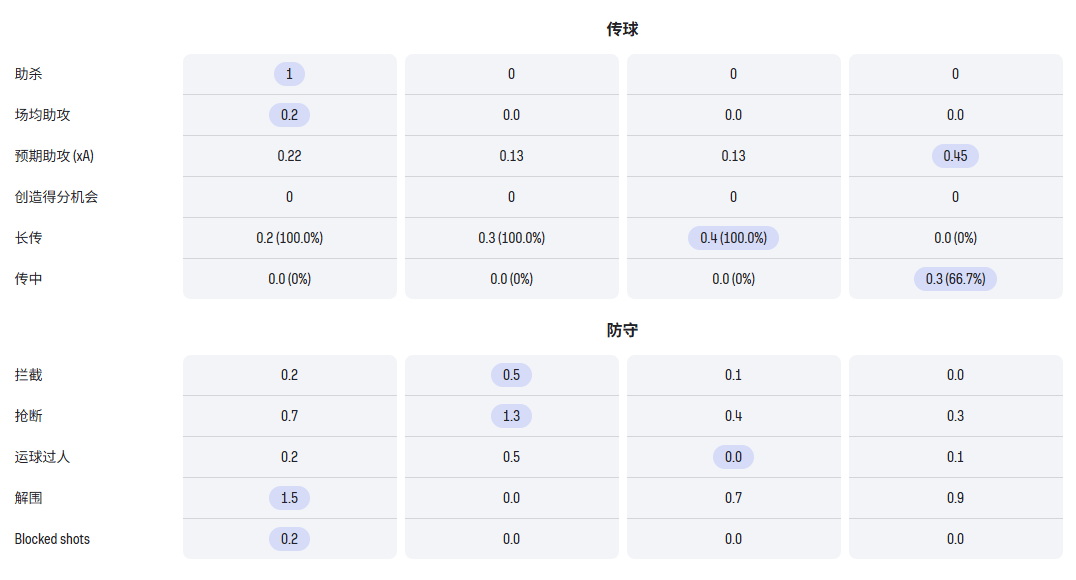Select the 拦截 stat label
Screen dimensions: 1076x580
tap(29, 375)
